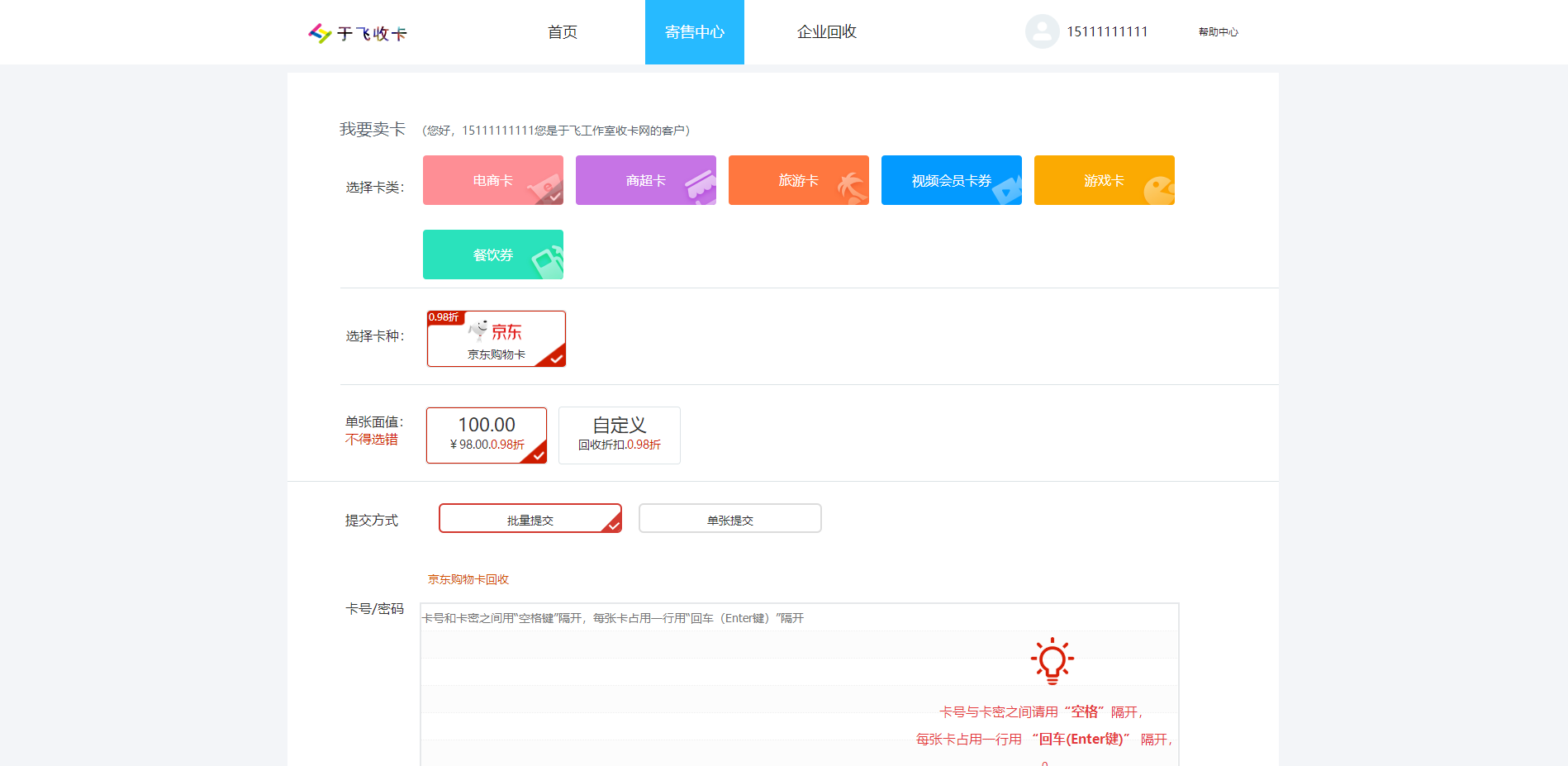Select the 100.00 face value option
The width and height of the screenshot is (1568, 766).
click(x=487, y=435)
